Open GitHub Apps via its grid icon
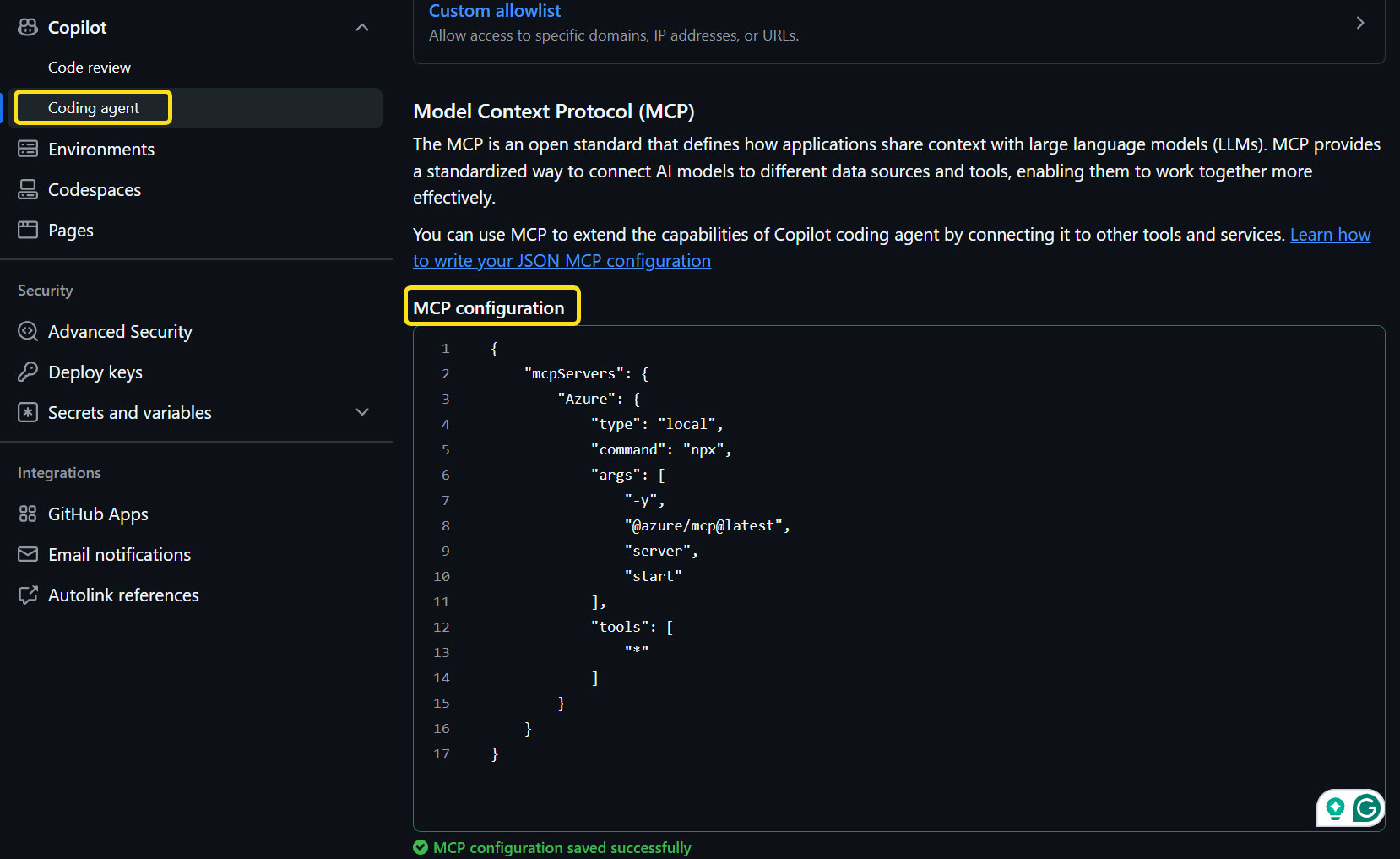 click(x=27, y=514)
